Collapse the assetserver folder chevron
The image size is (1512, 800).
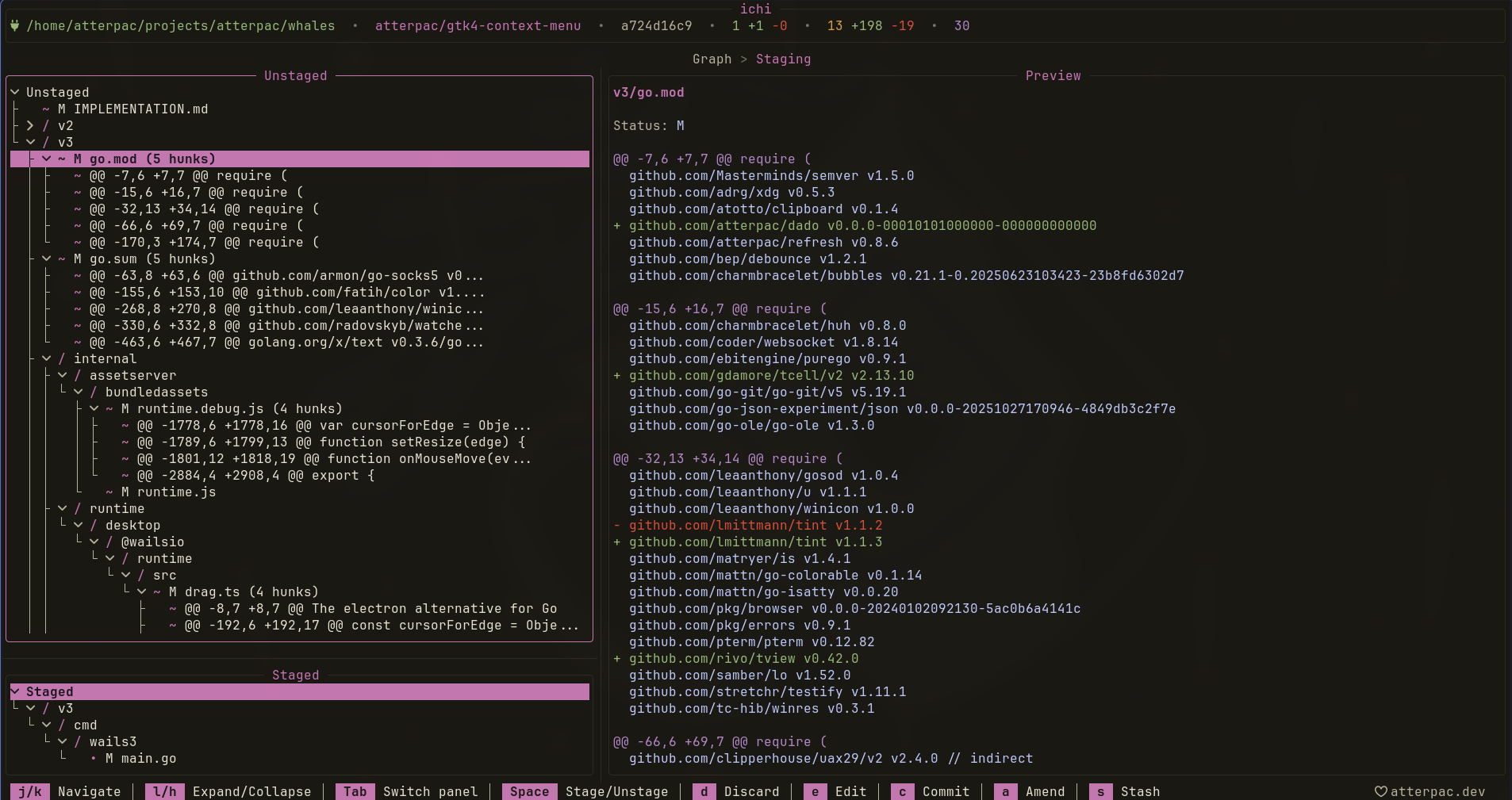63,375
